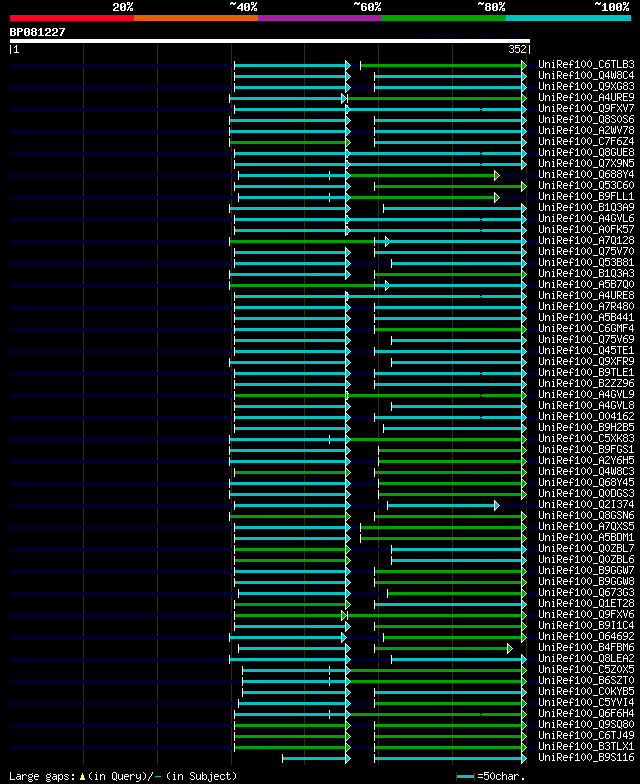Select hit label UniRef100_Q68Y45
This screenshot has width=640, height=784.
pos(586,482)
